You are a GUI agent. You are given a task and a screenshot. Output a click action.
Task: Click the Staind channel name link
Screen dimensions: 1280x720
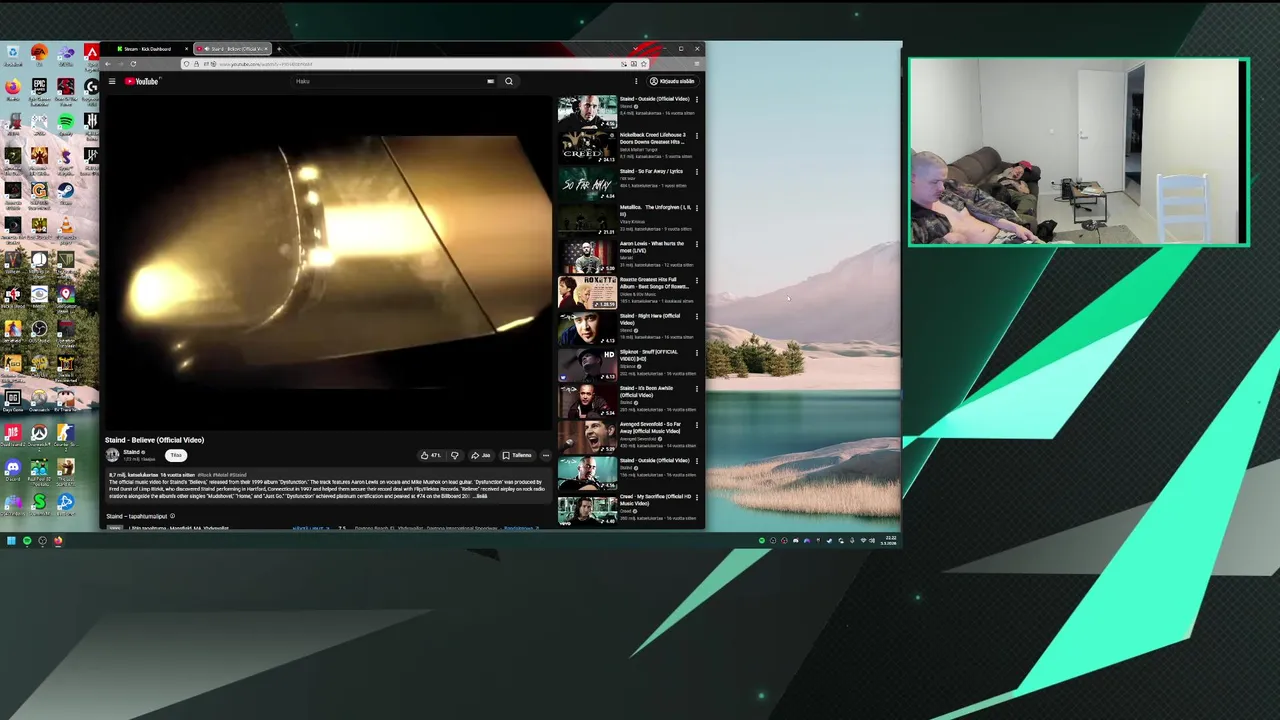[130, 452]
